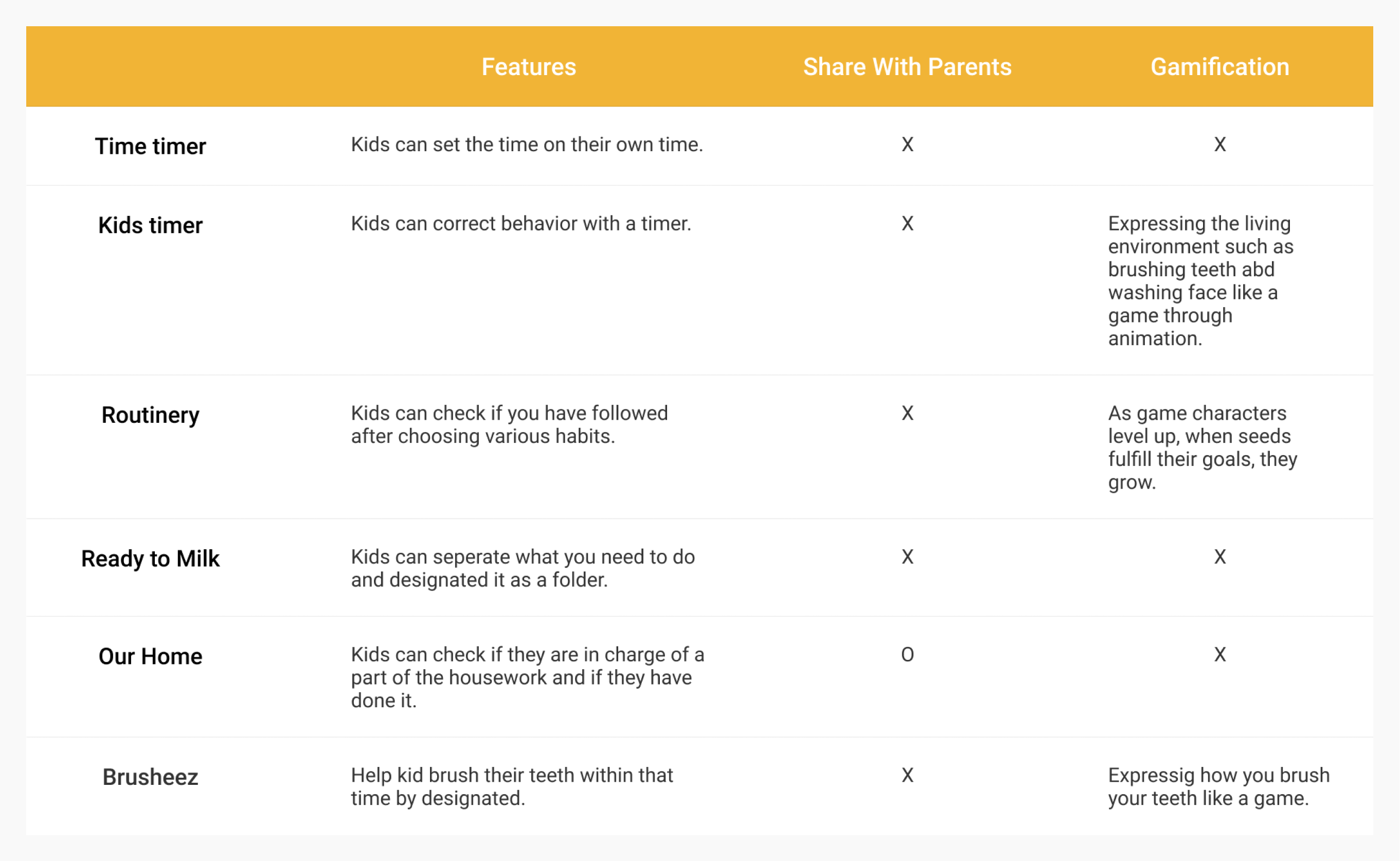Click Ready to Milk's Gamification X
The width and height of the screenshot is (1400, 861).
tap(1219, 557)
